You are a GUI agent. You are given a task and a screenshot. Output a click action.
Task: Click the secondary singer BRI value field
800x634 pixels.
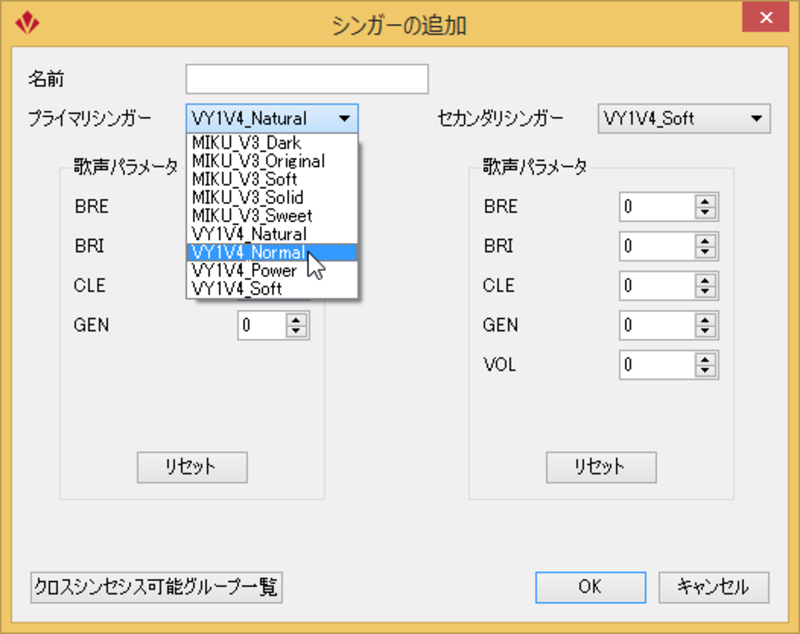click(656, 246)
